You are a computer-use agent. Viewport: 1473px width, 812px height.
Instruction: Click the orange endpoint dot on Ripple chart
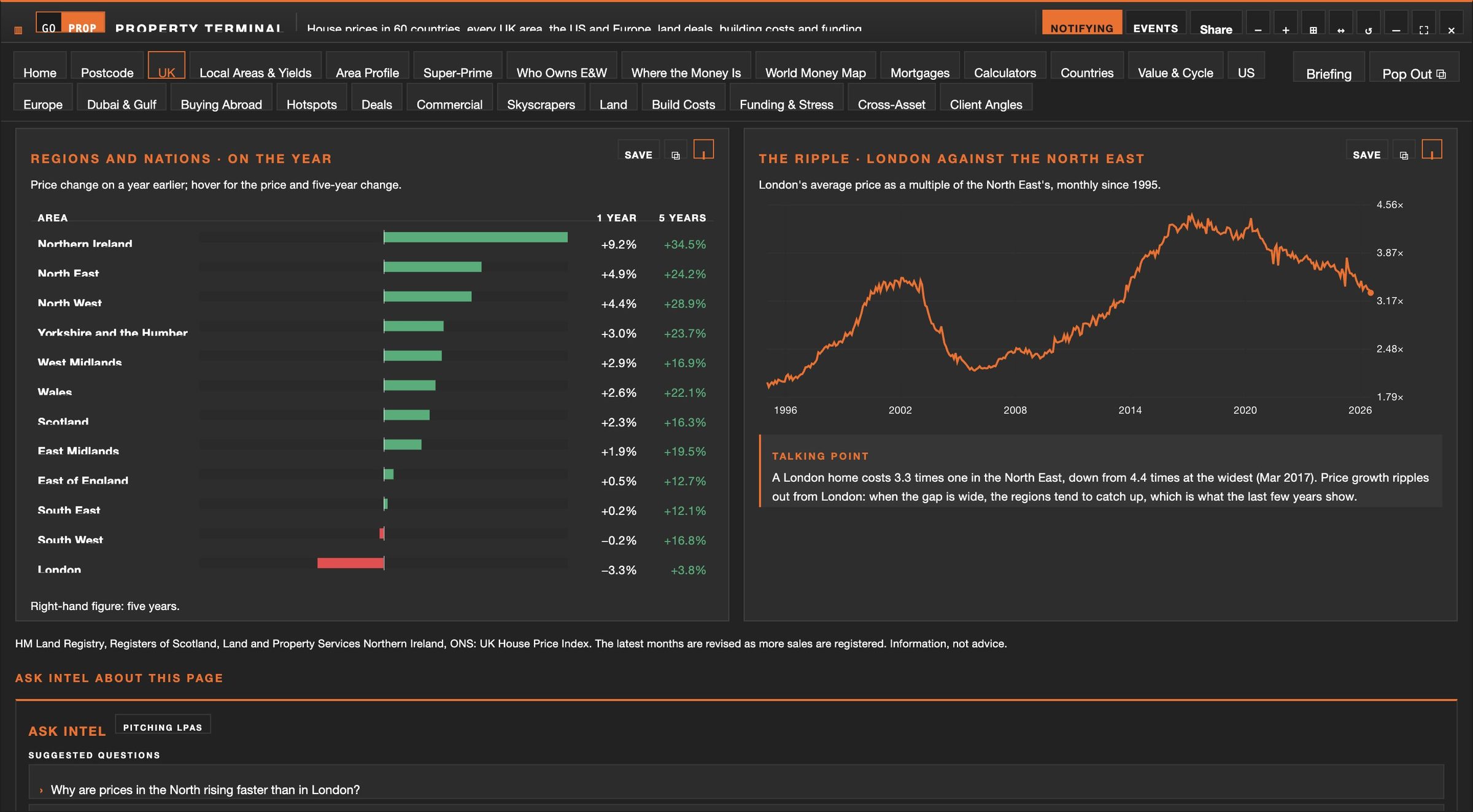click(x=1371, y=293)
